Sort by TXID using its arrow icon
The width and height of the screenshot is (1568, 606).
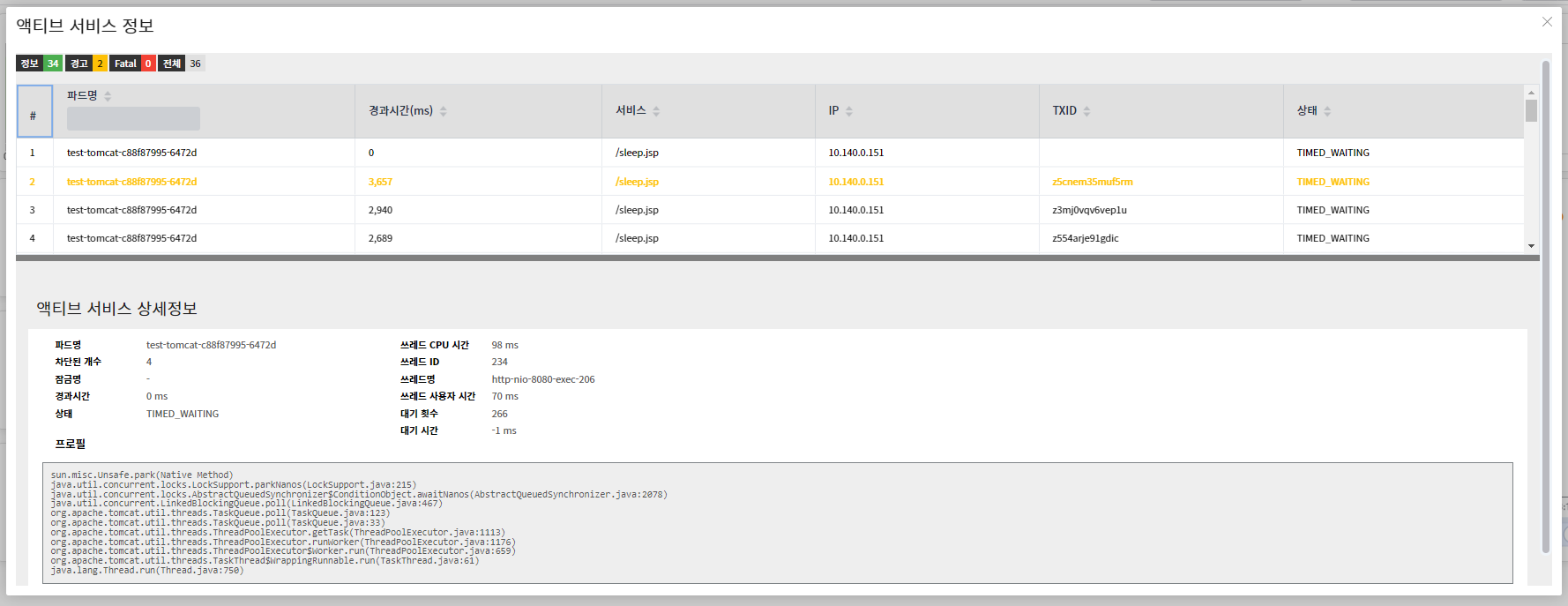(x=1086, y=111)
